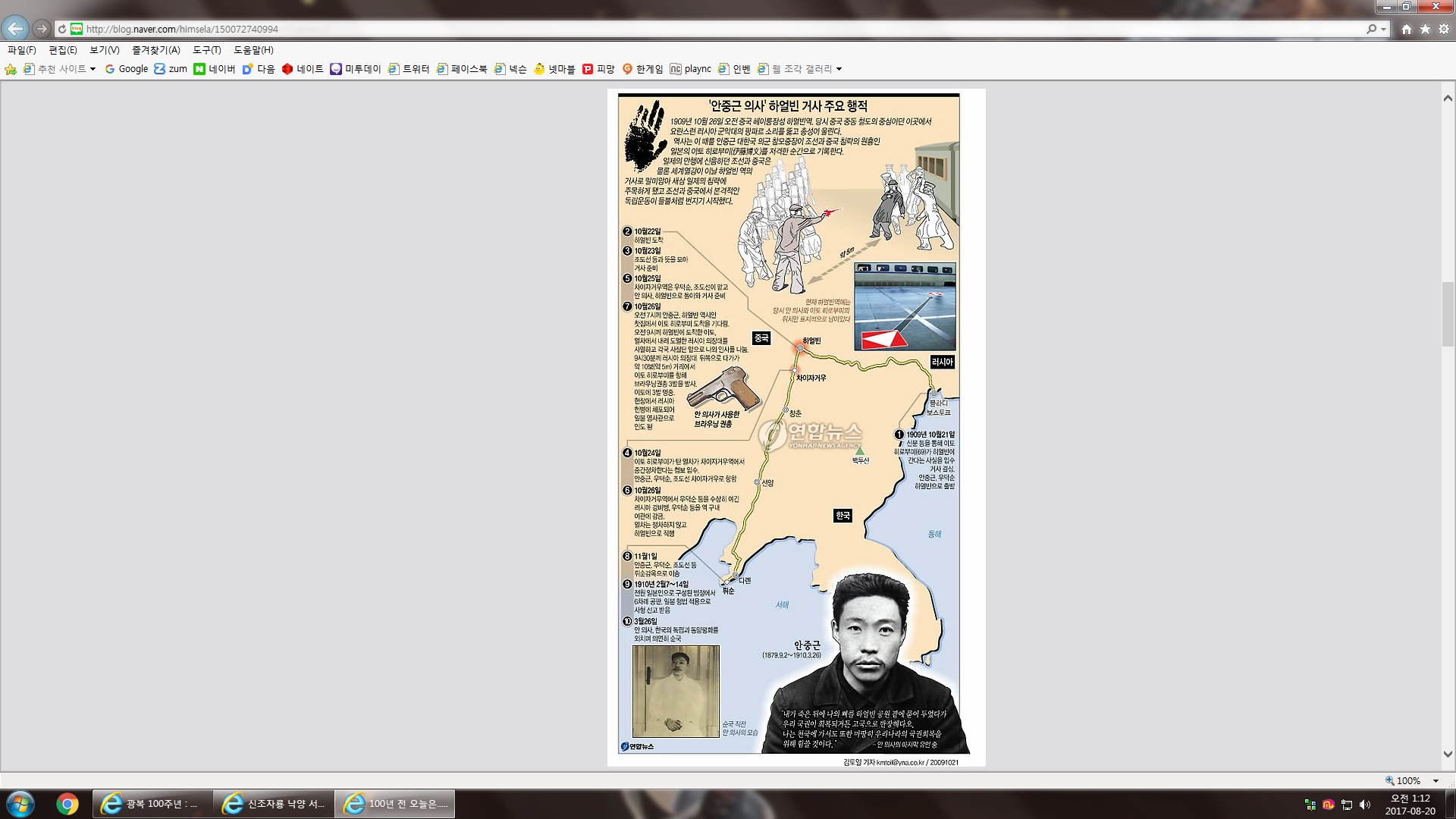
Task: Click the 100% zoom level text
Action: (1408, 780)
